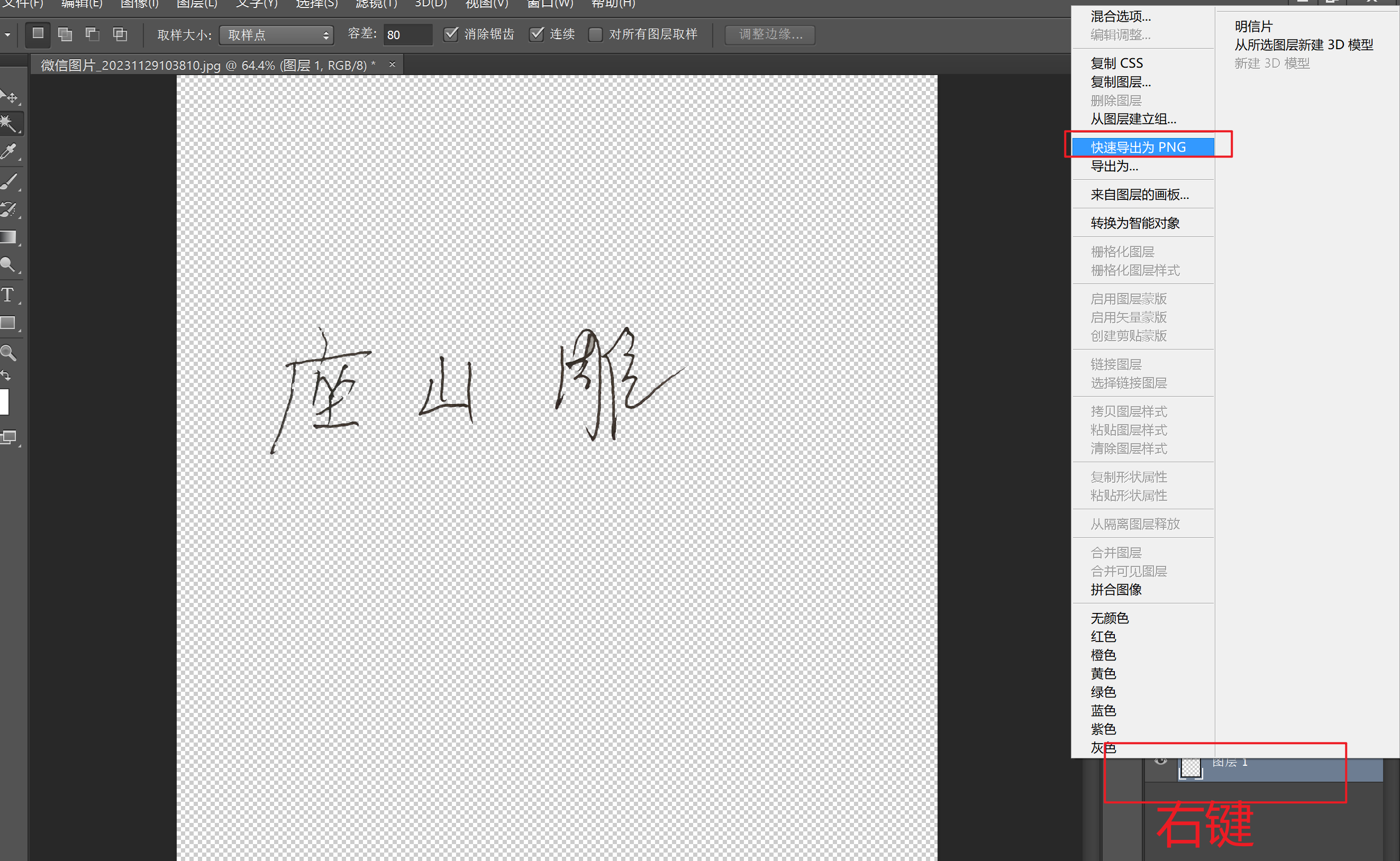
Task: Uncheck the 消除锯齿 anti-alias checkbox
Action: 450,35
